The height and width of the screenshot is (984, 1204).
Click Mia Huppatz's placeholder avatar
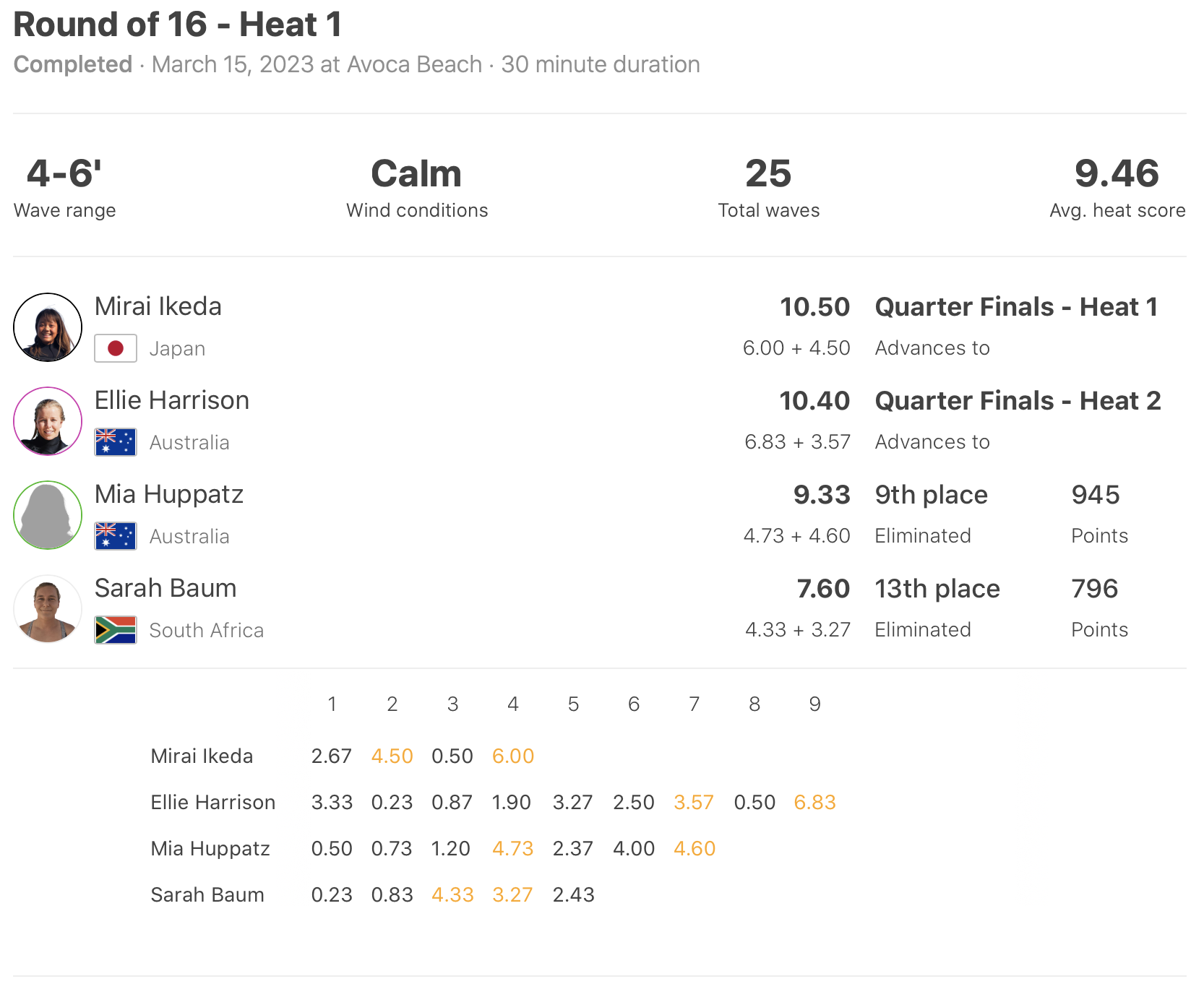tap(48, 515)
